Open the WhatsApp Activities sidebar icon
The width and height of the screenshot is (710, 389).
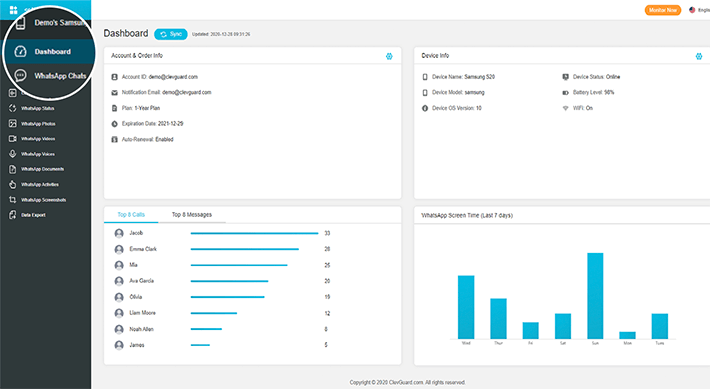coord(13,184)
